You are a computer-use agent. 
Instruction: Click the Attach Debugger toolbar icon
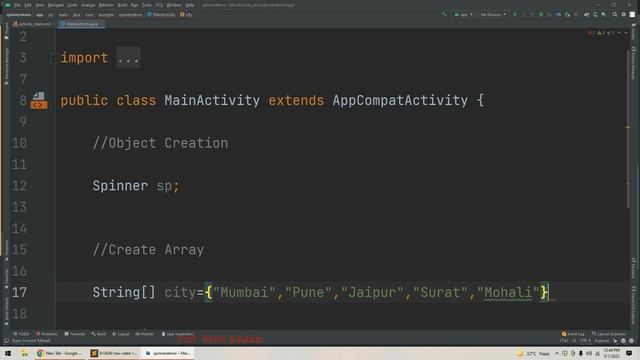click(567, 14)
